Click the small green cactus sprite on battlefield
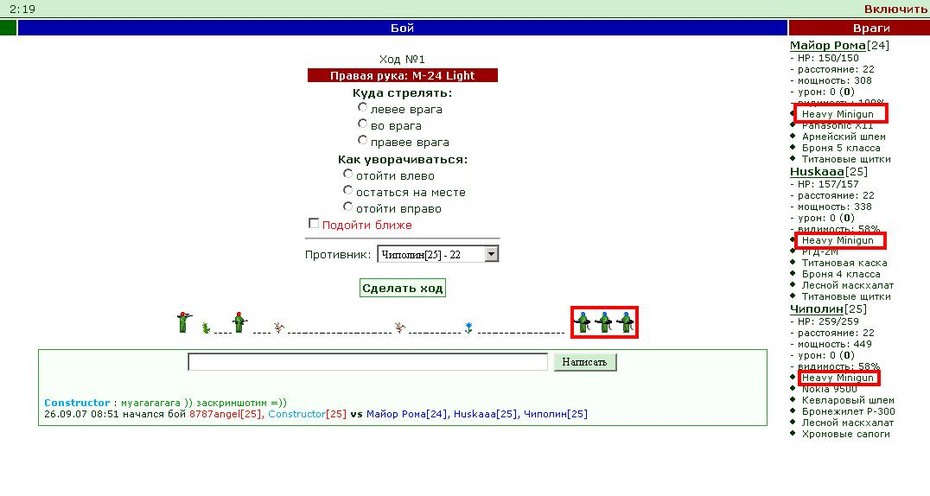This screenshot has width=930, height=496. point(206,328)
